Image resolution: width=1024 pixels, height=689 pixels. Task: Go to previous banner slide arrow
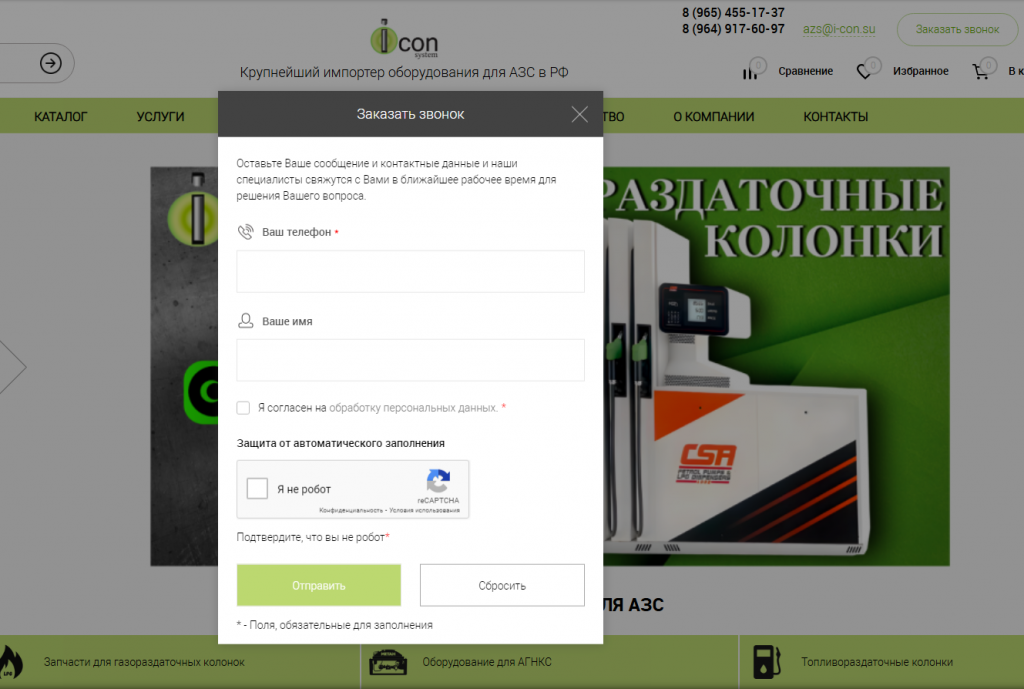click(12, 367)
